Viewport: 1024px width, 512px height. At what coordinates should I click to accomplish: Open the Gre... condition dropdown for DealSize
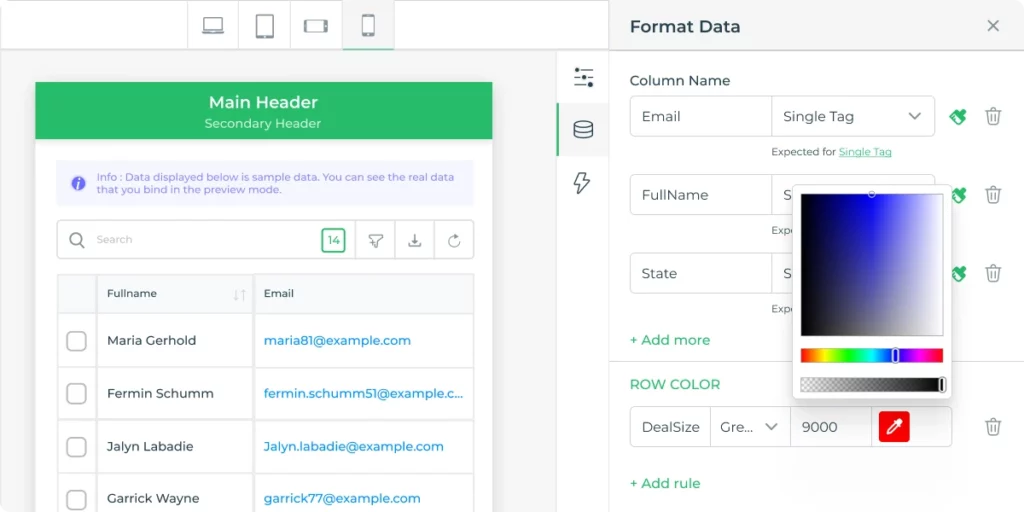pos(750,427)
